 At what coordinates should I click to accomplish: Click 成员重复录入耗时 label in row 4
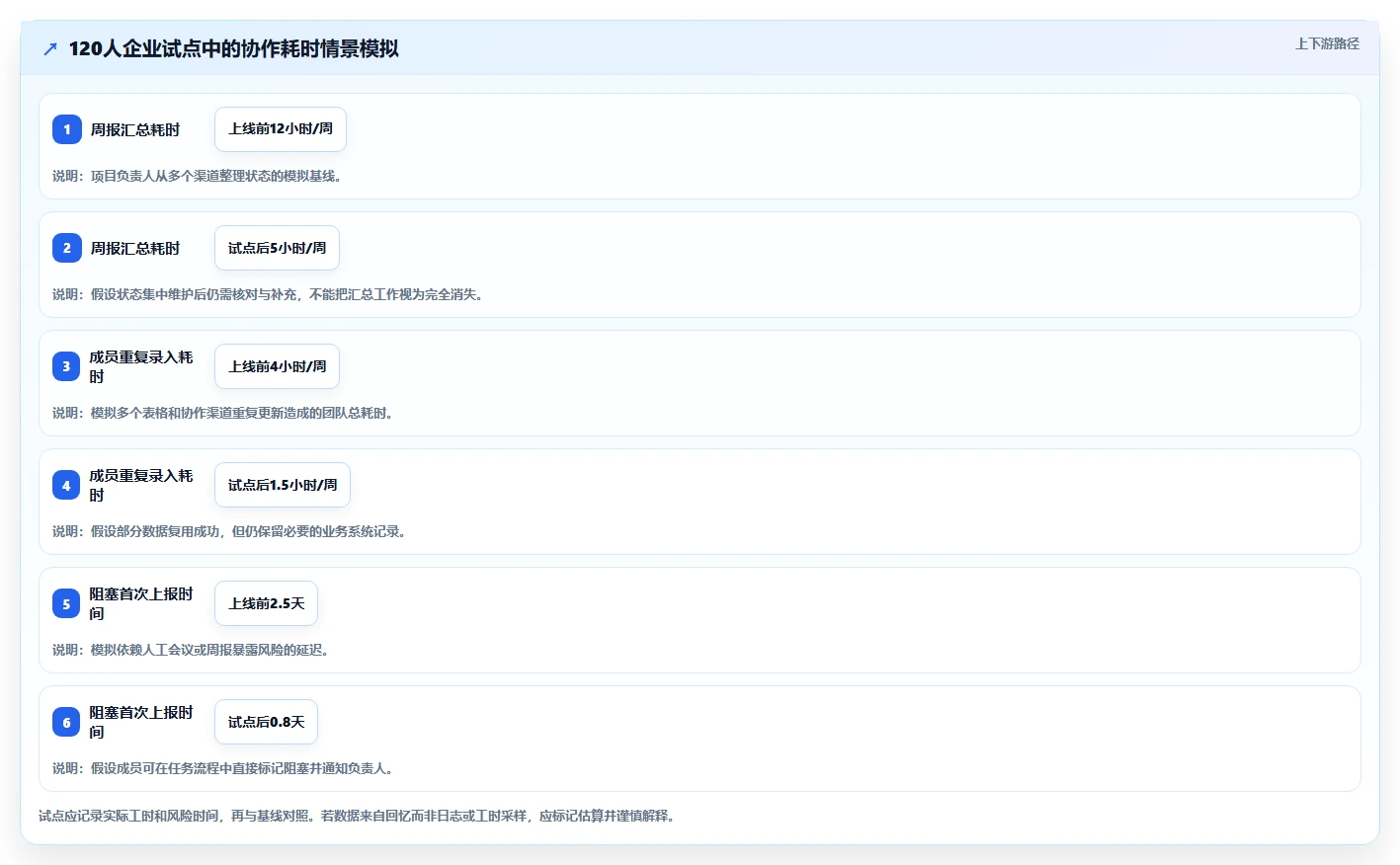[x=141, y=485]
